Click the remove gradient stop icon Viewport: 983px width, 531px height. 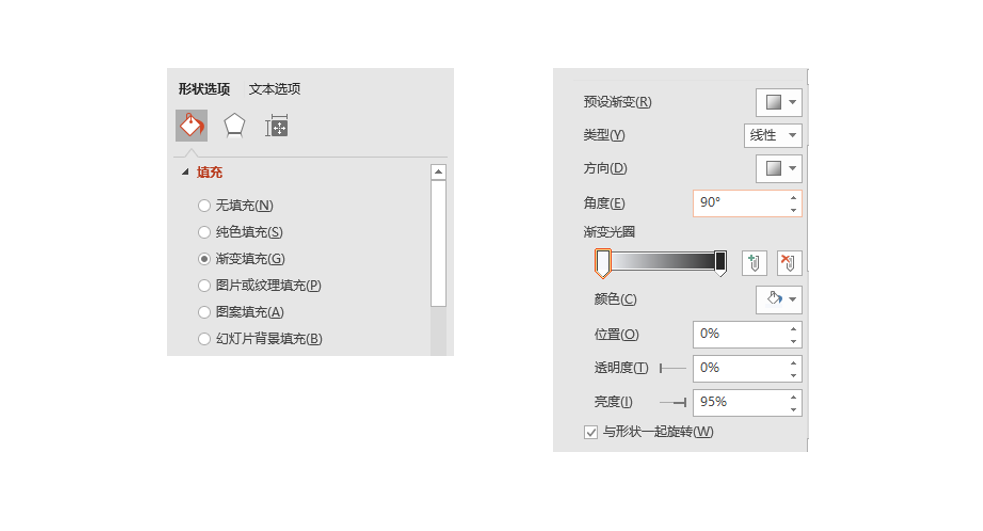click(789, 263)
